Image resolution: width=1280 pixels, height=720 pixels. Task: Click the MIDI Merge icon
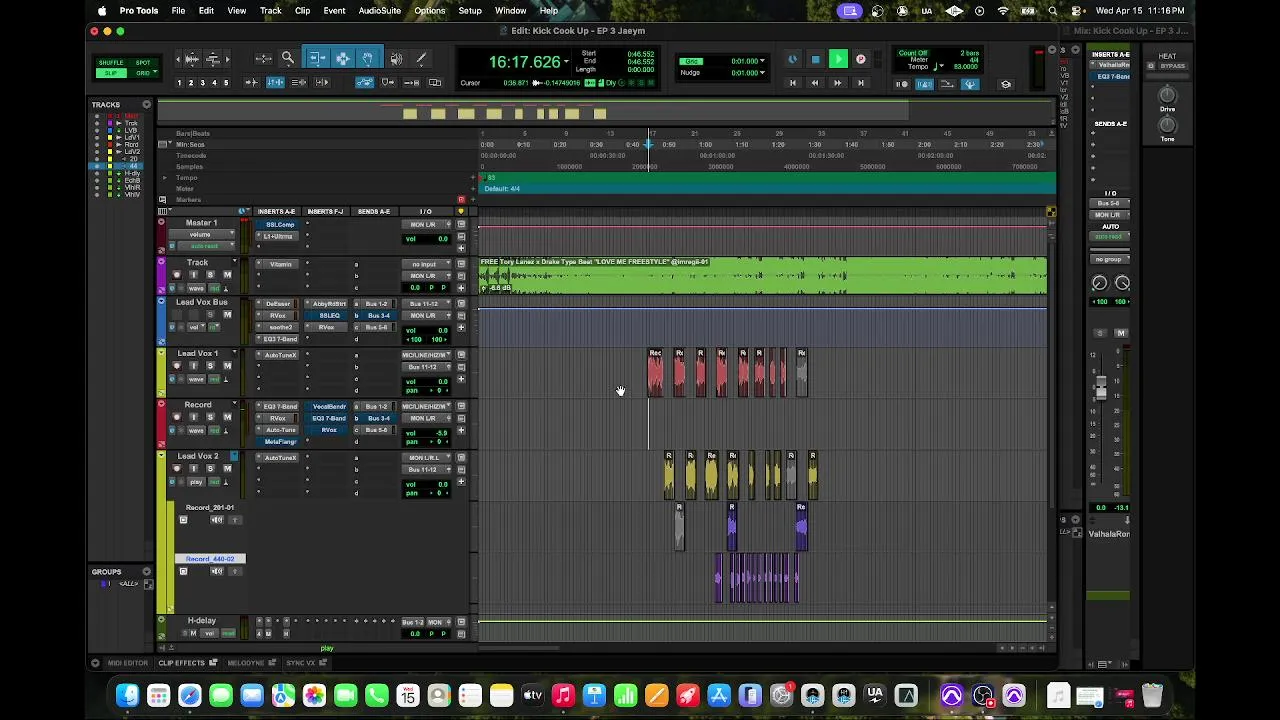(947, 84)
